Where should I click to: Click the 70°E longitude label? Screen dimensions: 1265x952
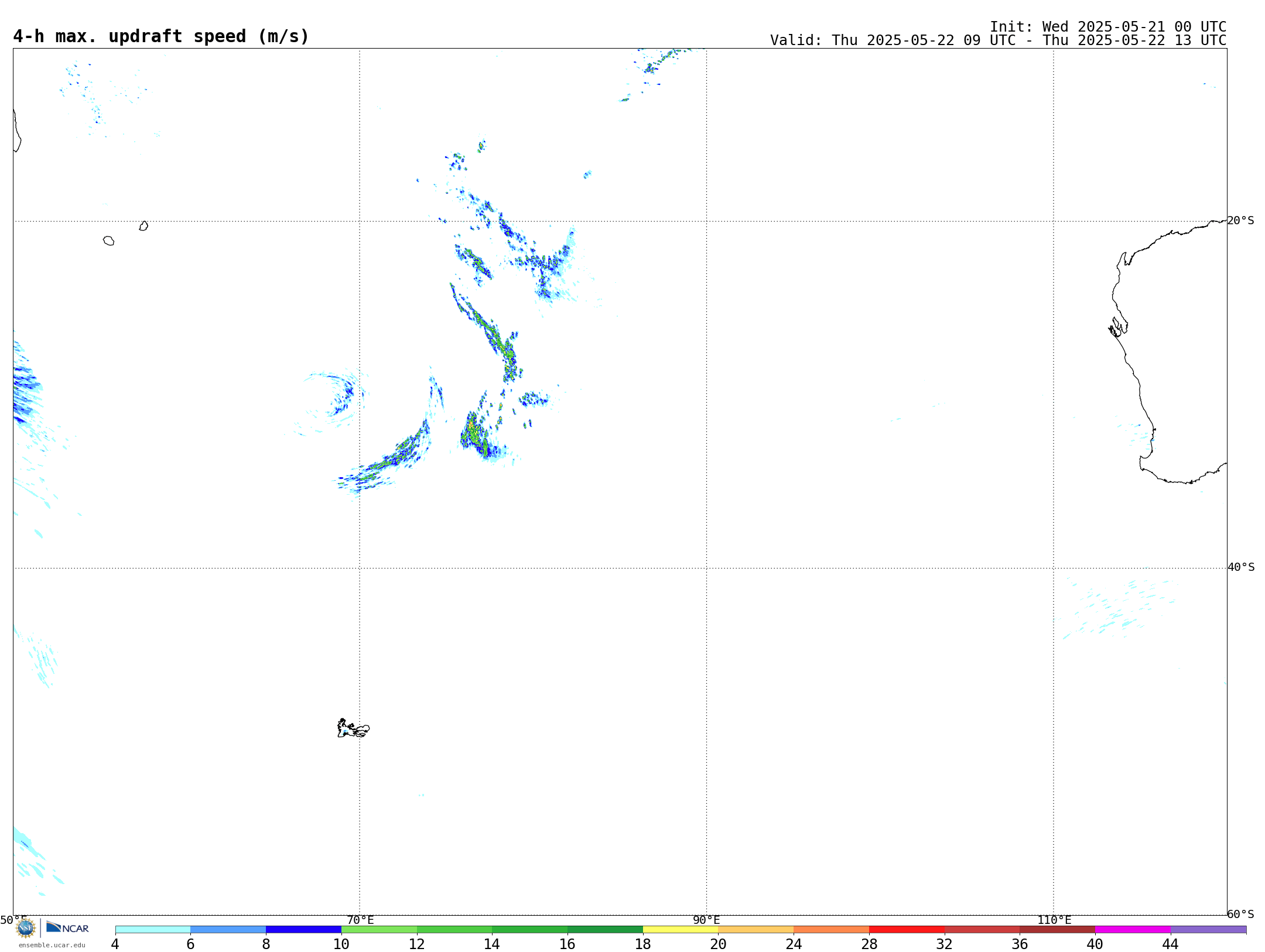pyautogui.click(x=360, y=920)
